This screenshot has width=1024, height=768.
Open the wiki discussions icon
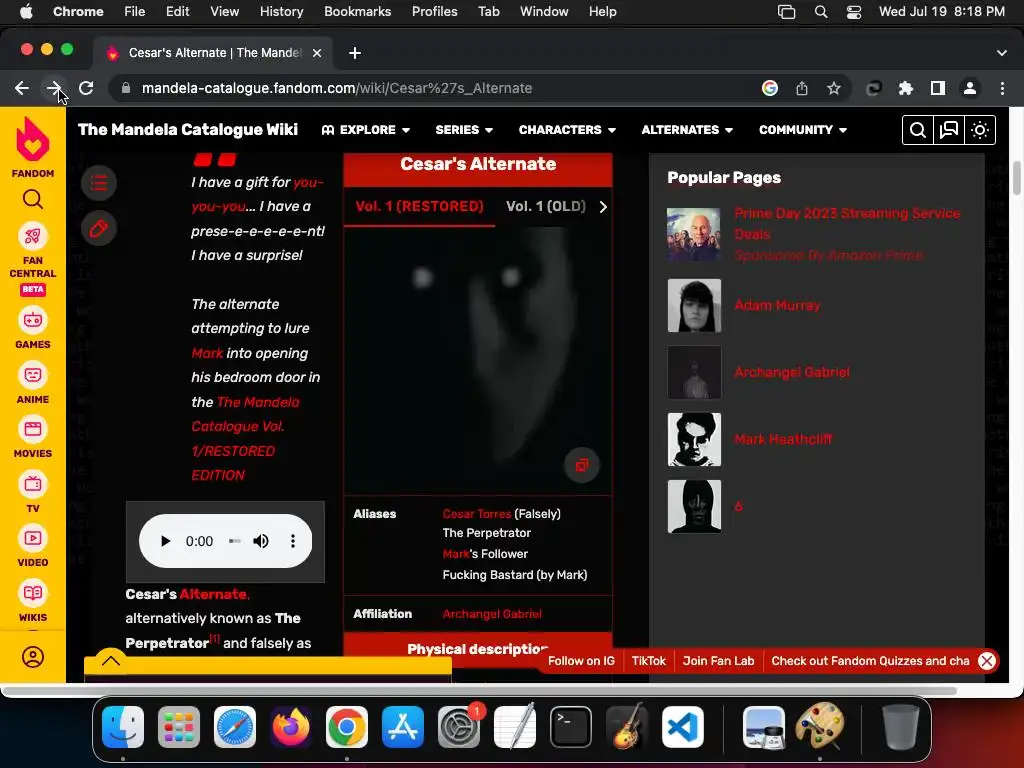(948, 130)
